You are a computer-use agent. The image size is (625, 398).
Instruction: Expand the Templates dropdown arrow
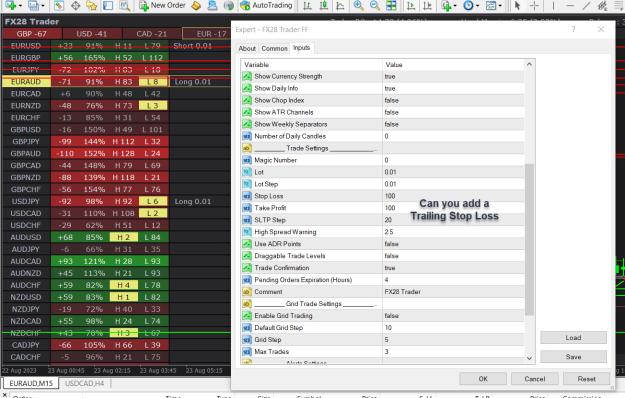500,6
